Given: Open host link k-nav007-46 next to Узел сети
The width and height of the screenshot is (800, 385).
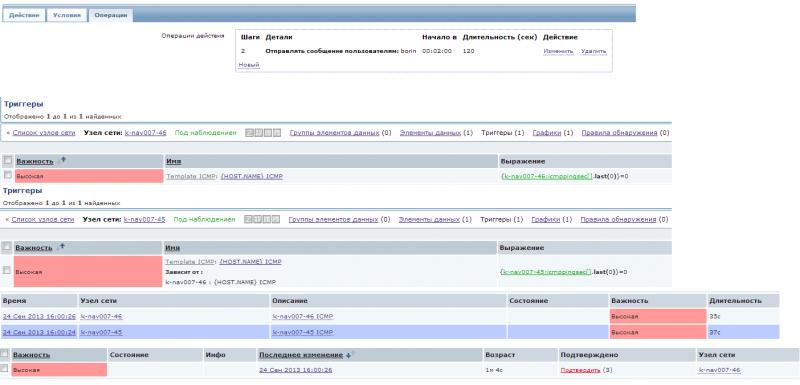Looking at the screenshot, I should click(x=145, y=133).
